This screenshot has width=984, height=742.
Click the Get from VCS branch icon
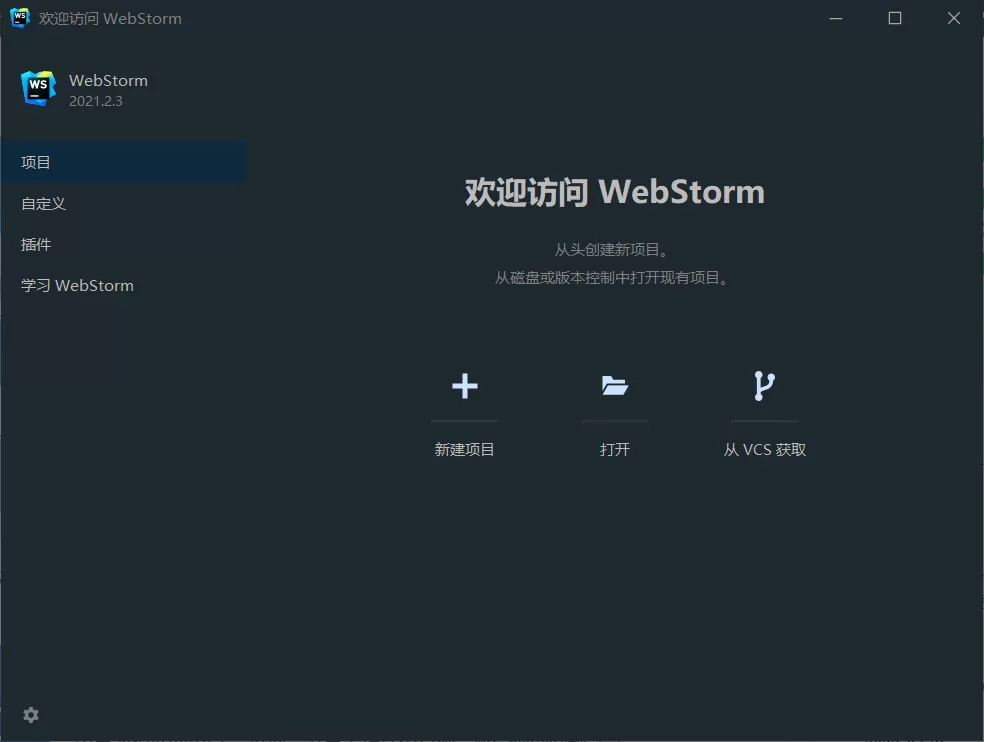point(764,387)
